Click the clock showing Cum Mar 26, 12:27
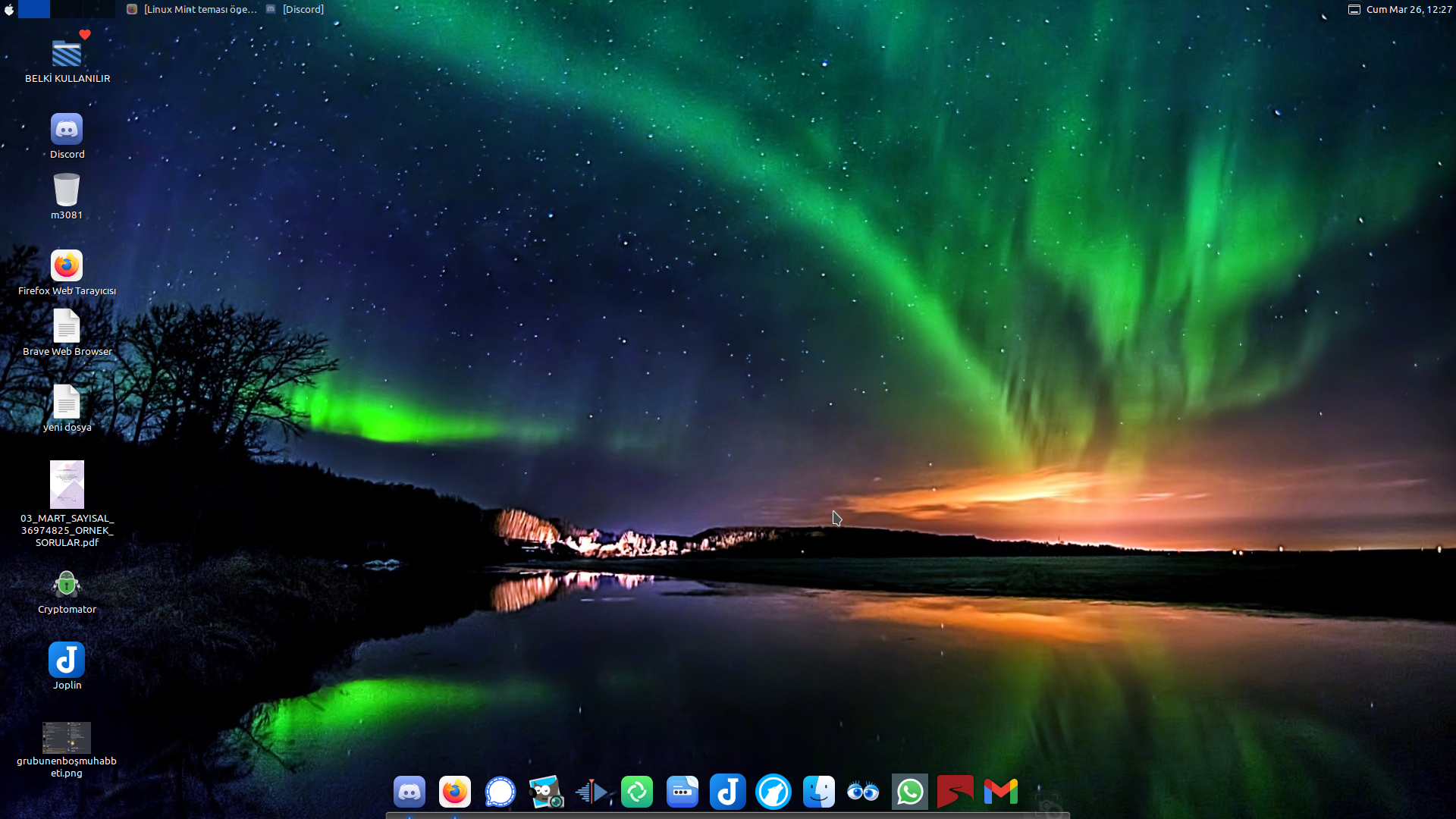 (x=1408, y=9)
